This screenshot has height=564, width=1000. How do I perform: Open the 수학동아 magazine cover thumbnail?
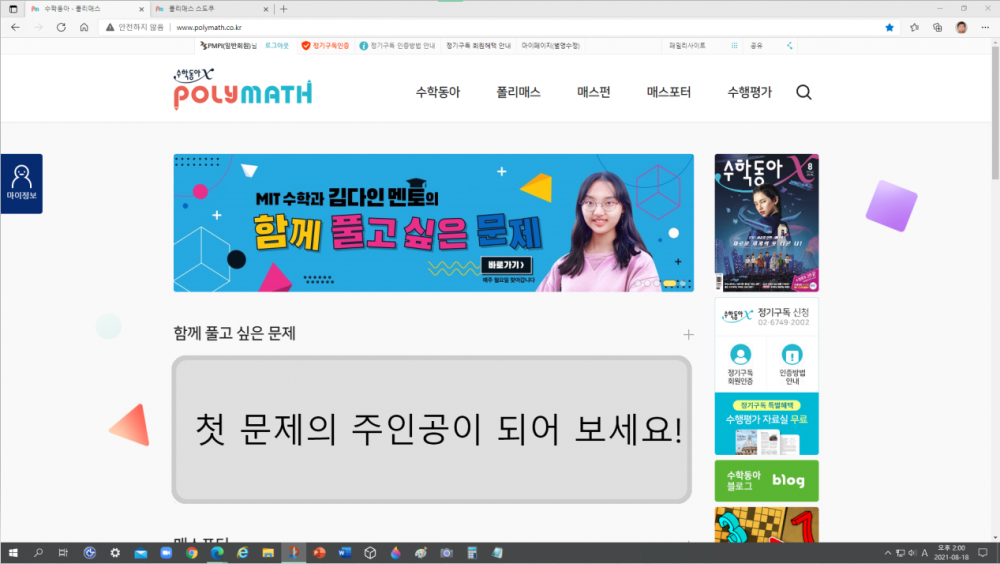[x=767, y=223]
